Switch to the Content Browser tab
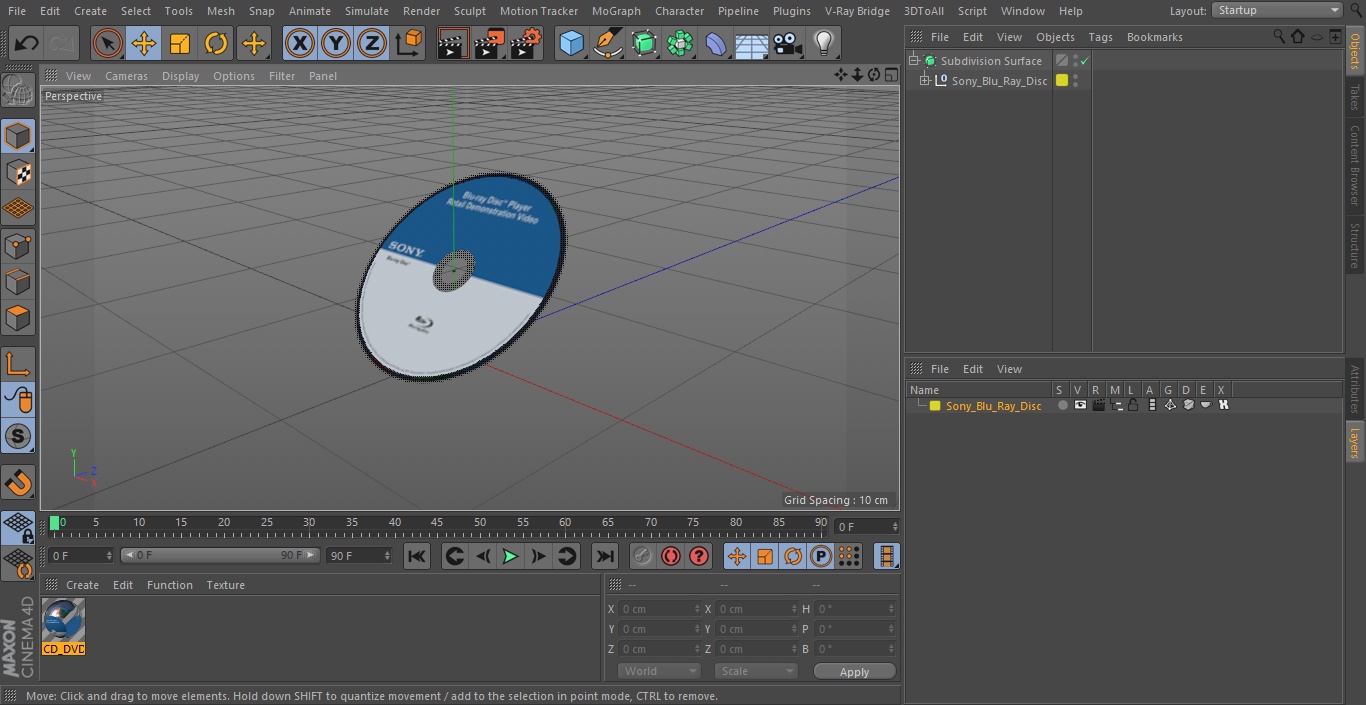The width and height of the screenshot is (1366, 705). coord(1355,165)
